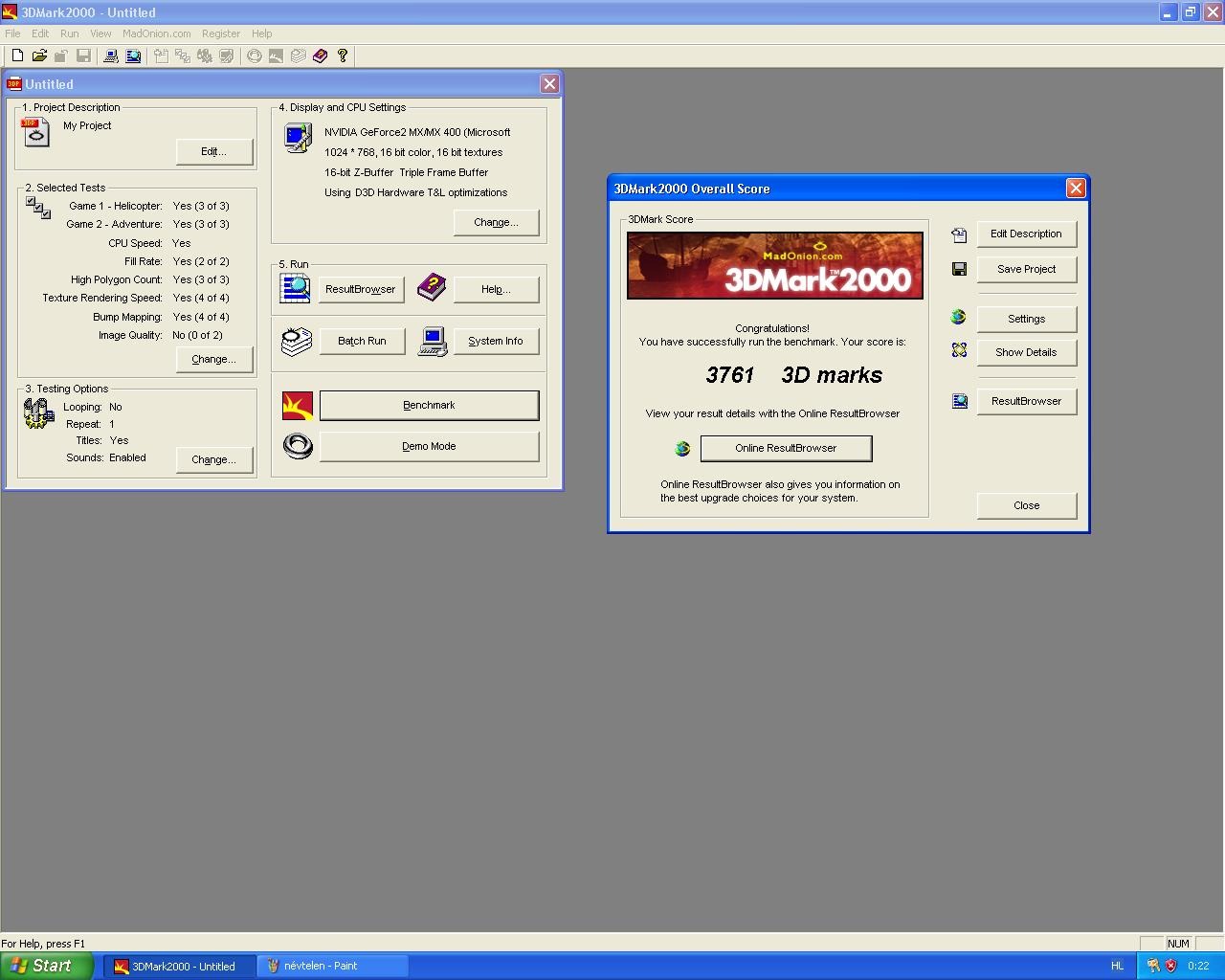Screen dimensions: 1225x980
Task: Click the yellow question mark toolbar icon
Action: pos(343,56)
